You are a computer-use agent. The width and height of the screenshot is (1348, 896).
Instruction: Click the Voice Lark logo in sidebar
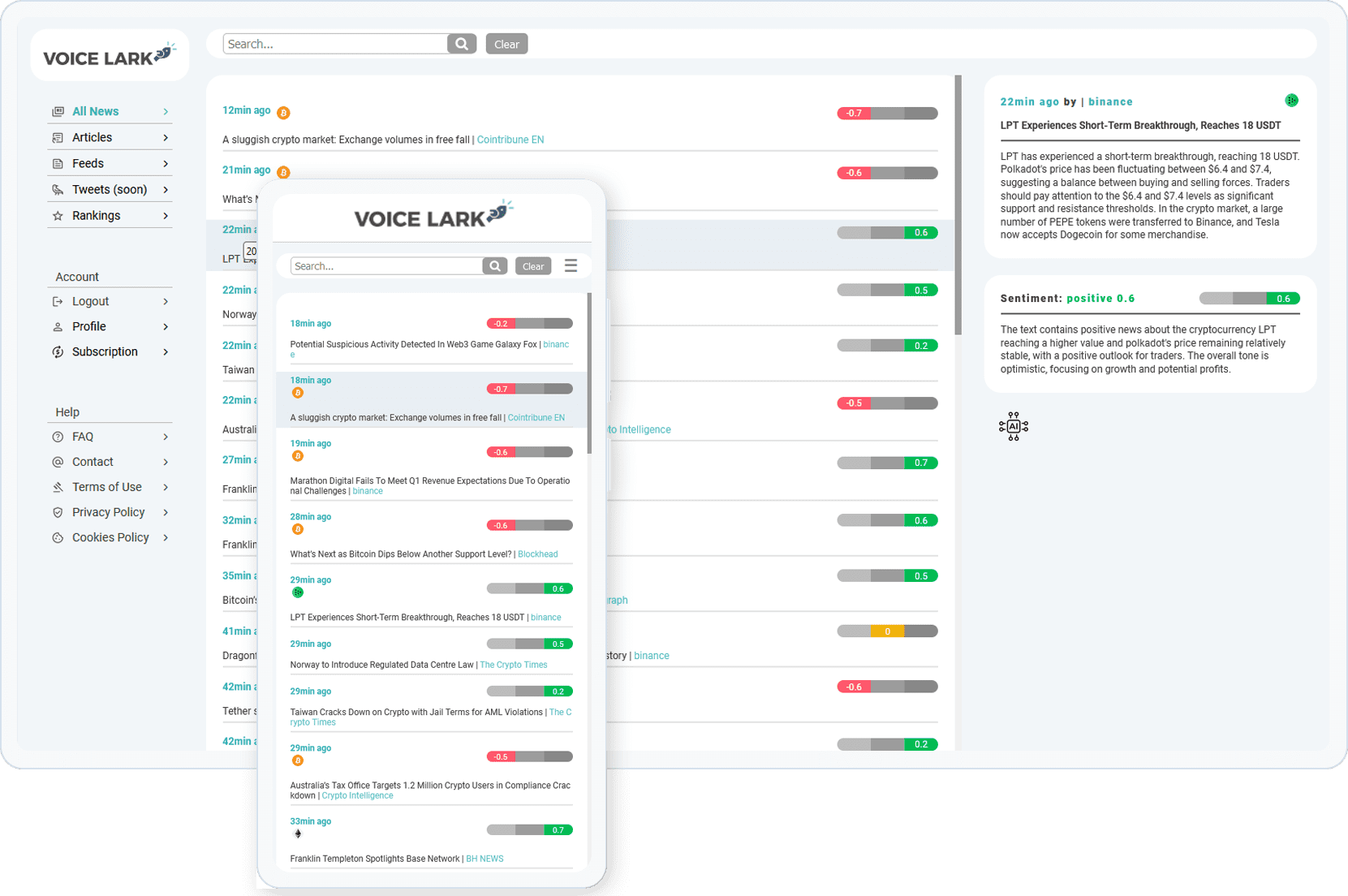tap(110, 56)
